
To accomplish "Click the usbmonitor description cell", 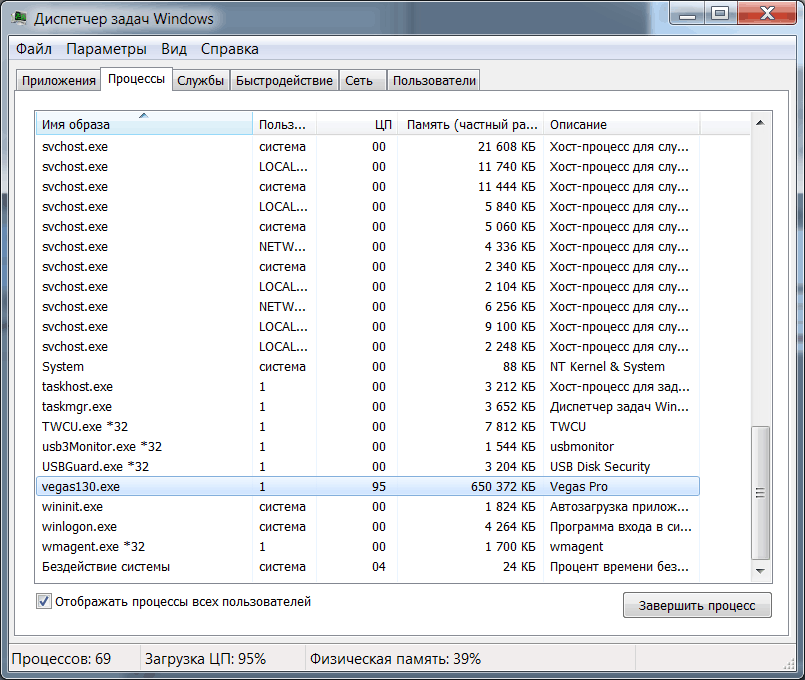I will pyautogui.click(x=582, y=446).
